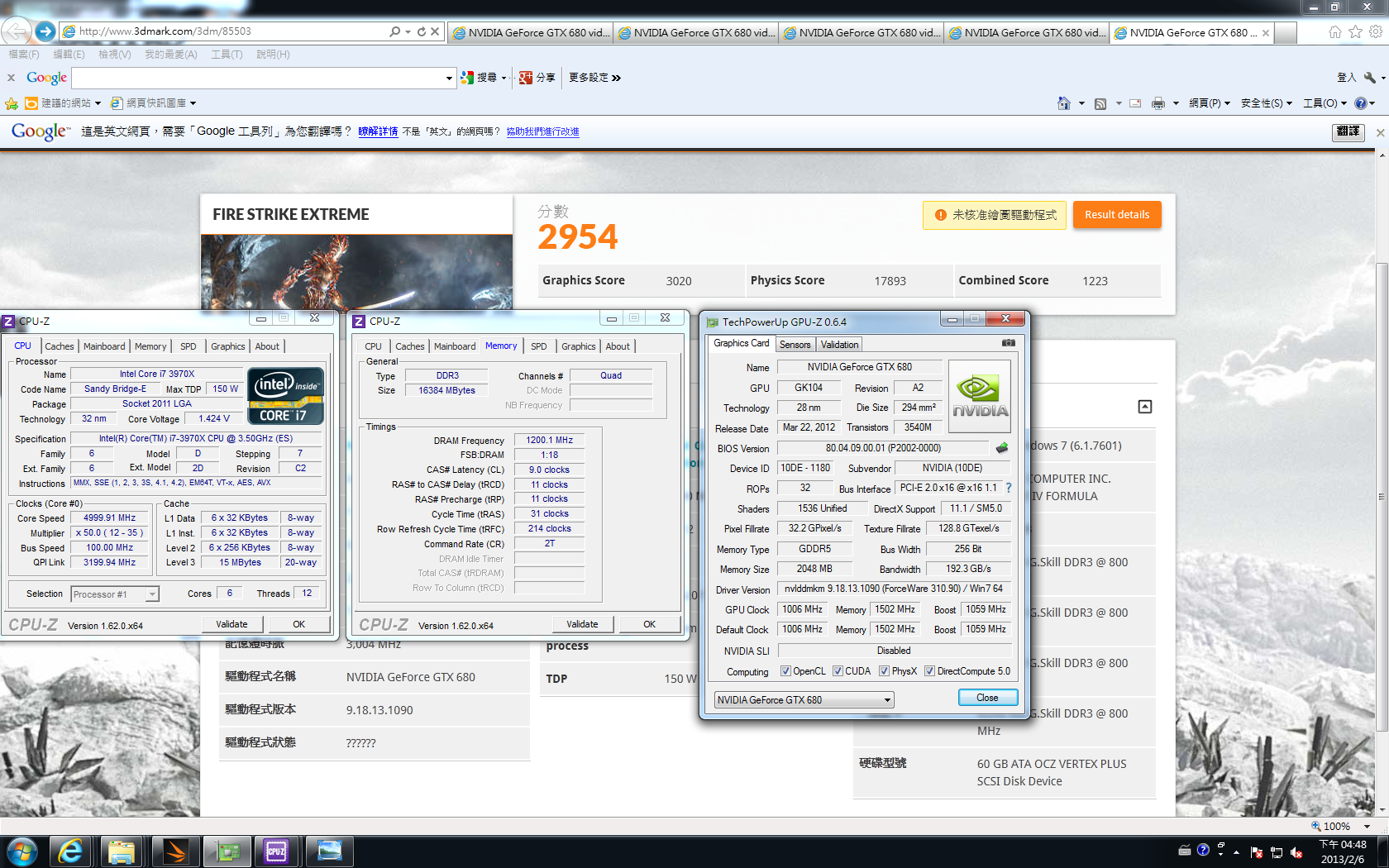Screen dimensions: 1389x868
Task: Expand the 建議的網站 favorites dropdown
Action: coord(98,103)
